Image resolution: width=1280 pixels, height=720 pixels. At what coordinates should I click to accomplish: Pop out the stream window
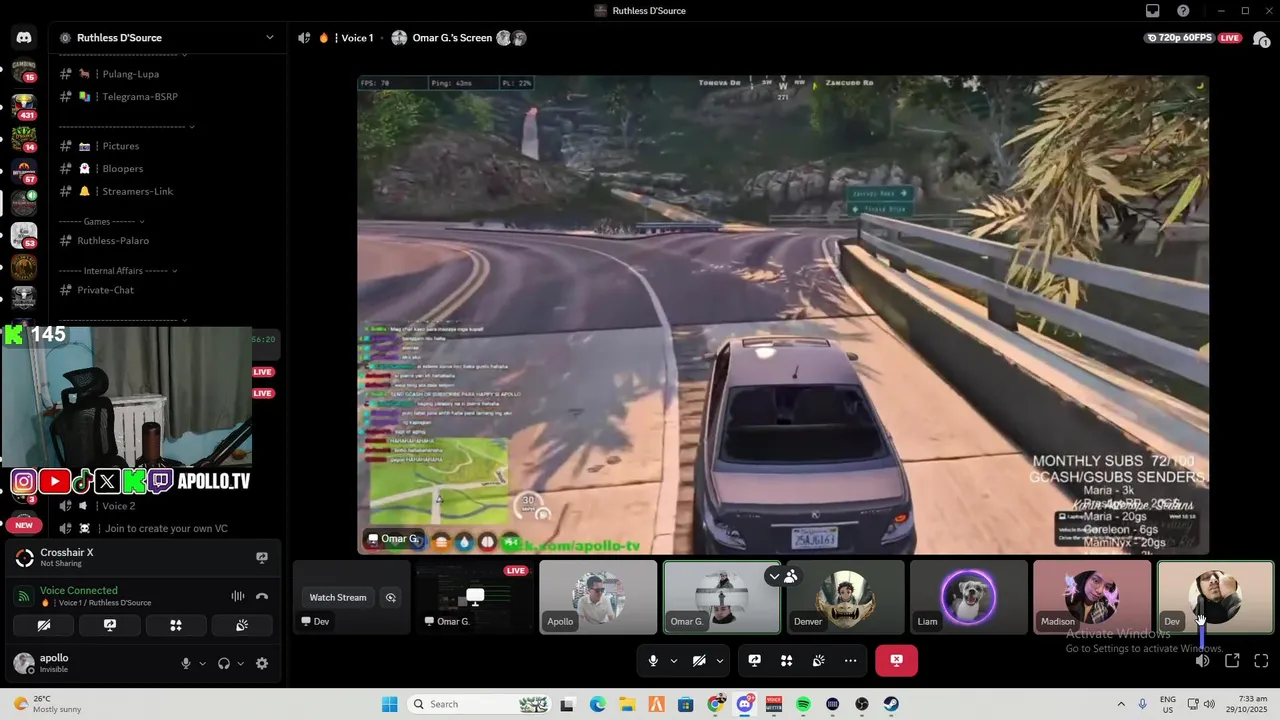point(1232,660)
